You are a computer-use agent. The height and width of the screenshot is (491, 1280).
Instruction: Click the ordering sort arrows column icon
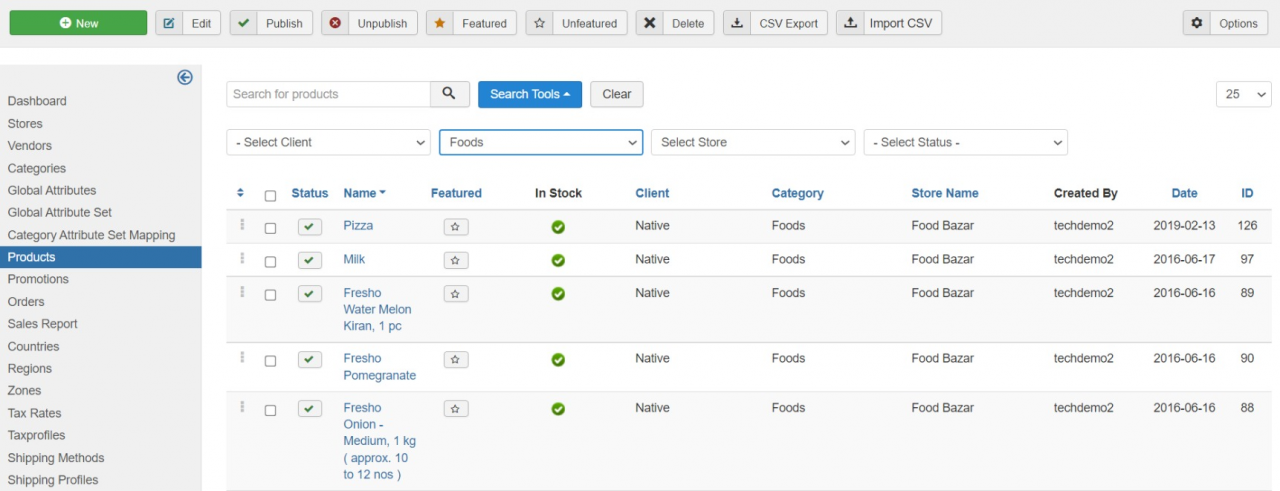240,193
